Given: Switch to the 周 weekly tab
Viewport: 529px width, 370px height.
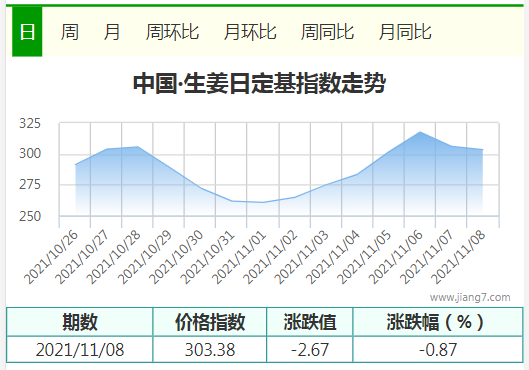Looking at the screenshot, I should [69, 32].
